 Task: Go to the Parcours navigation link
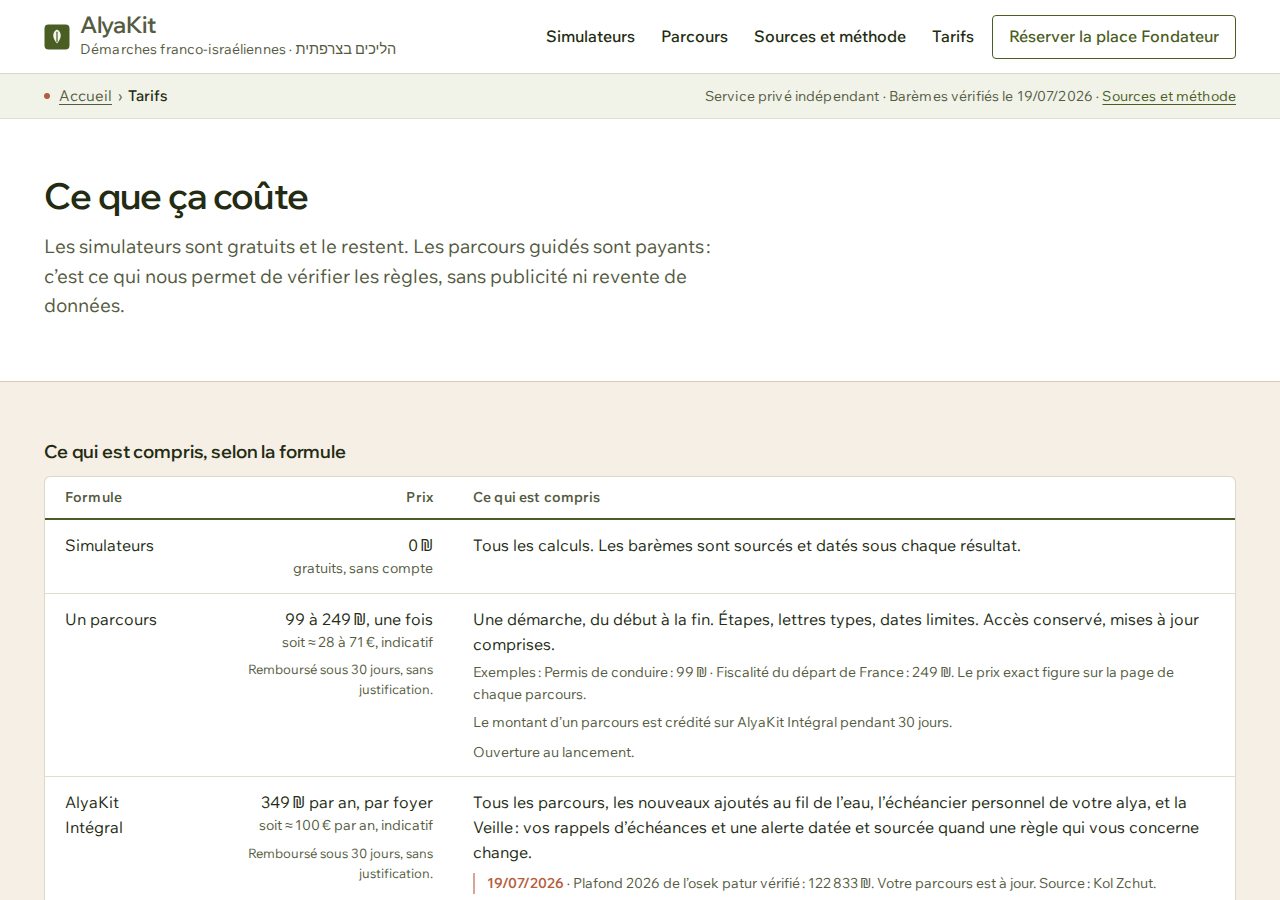(694, 37)
